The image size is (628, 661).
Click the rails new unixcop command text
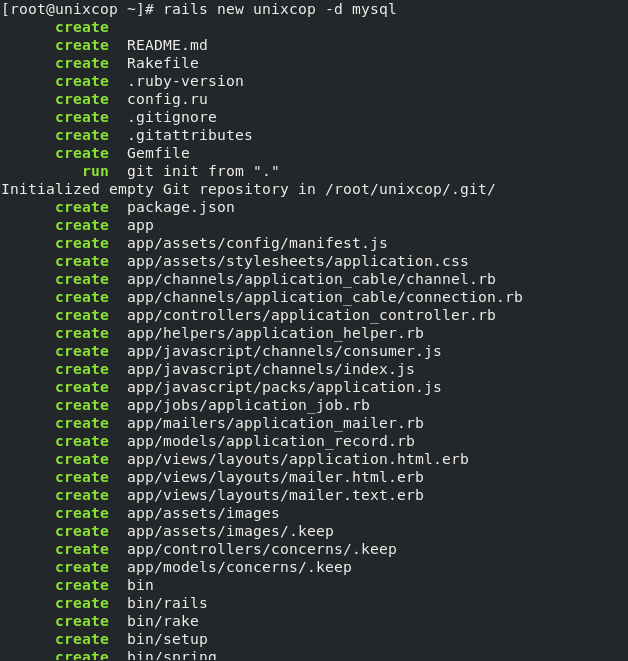tap(280, 9)
